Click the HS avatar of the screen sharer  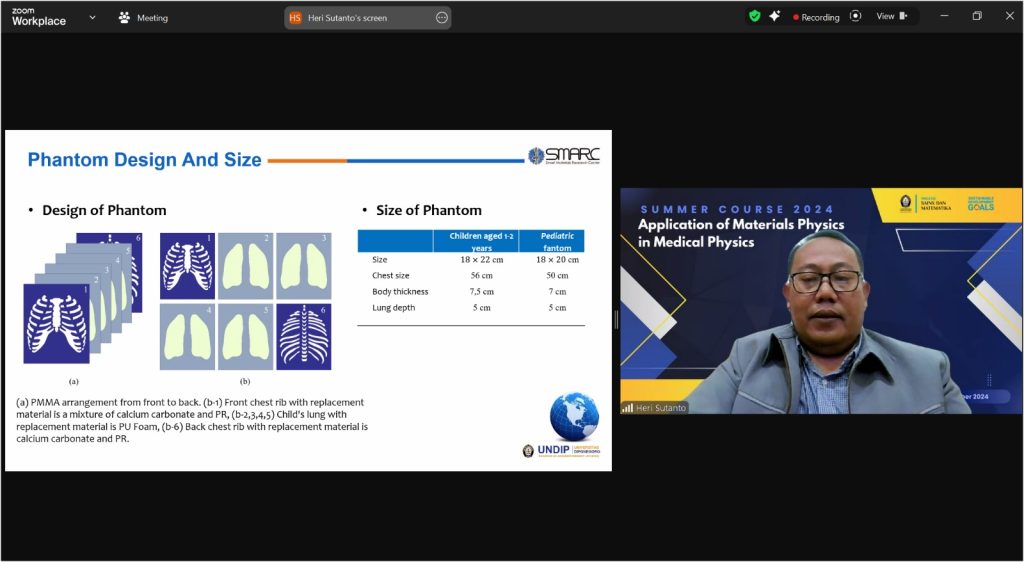pyautogui.click(x=295, y=18)
